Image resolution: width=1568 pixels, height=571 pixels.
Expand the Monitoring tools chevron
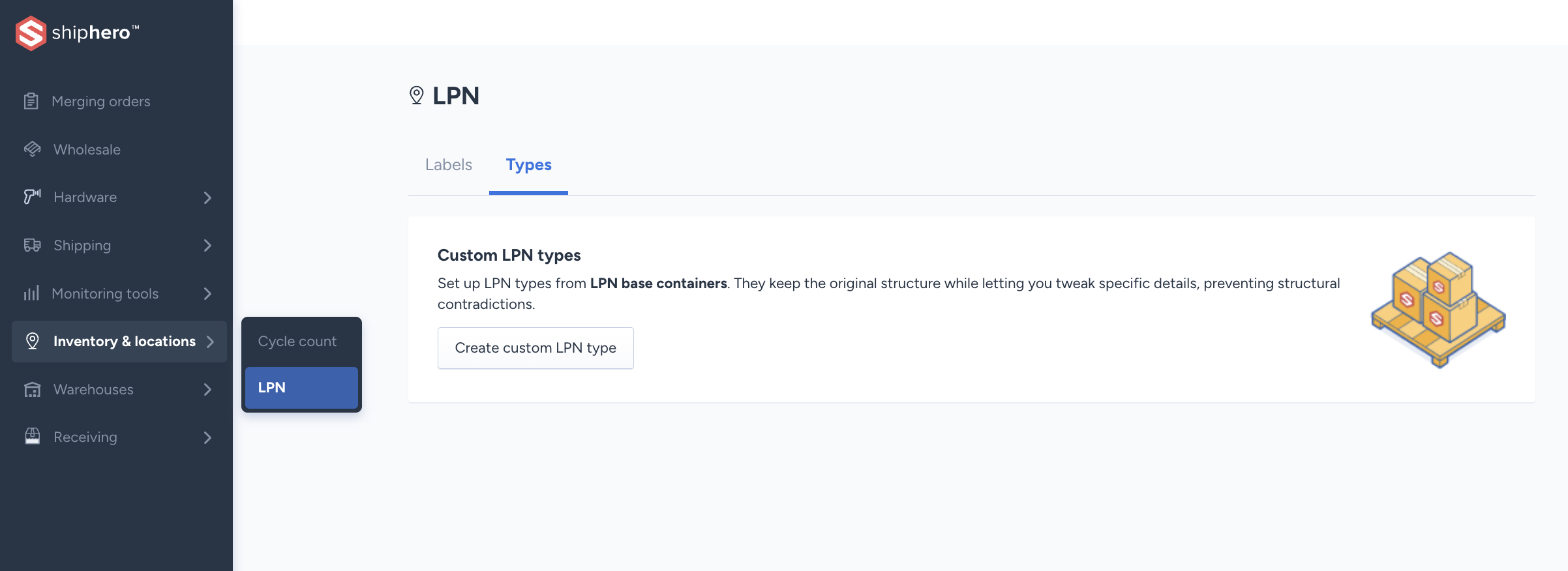(207, 294)
